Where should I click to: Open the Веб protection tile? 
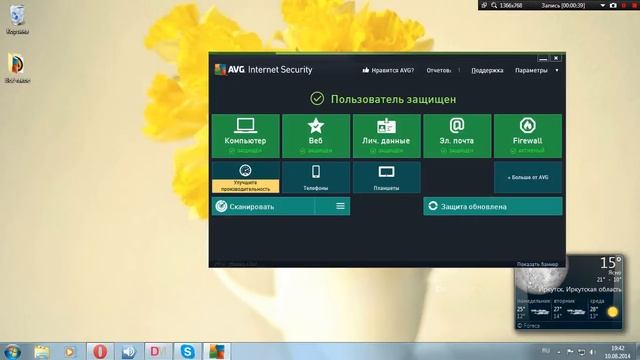tap(316, 136)
